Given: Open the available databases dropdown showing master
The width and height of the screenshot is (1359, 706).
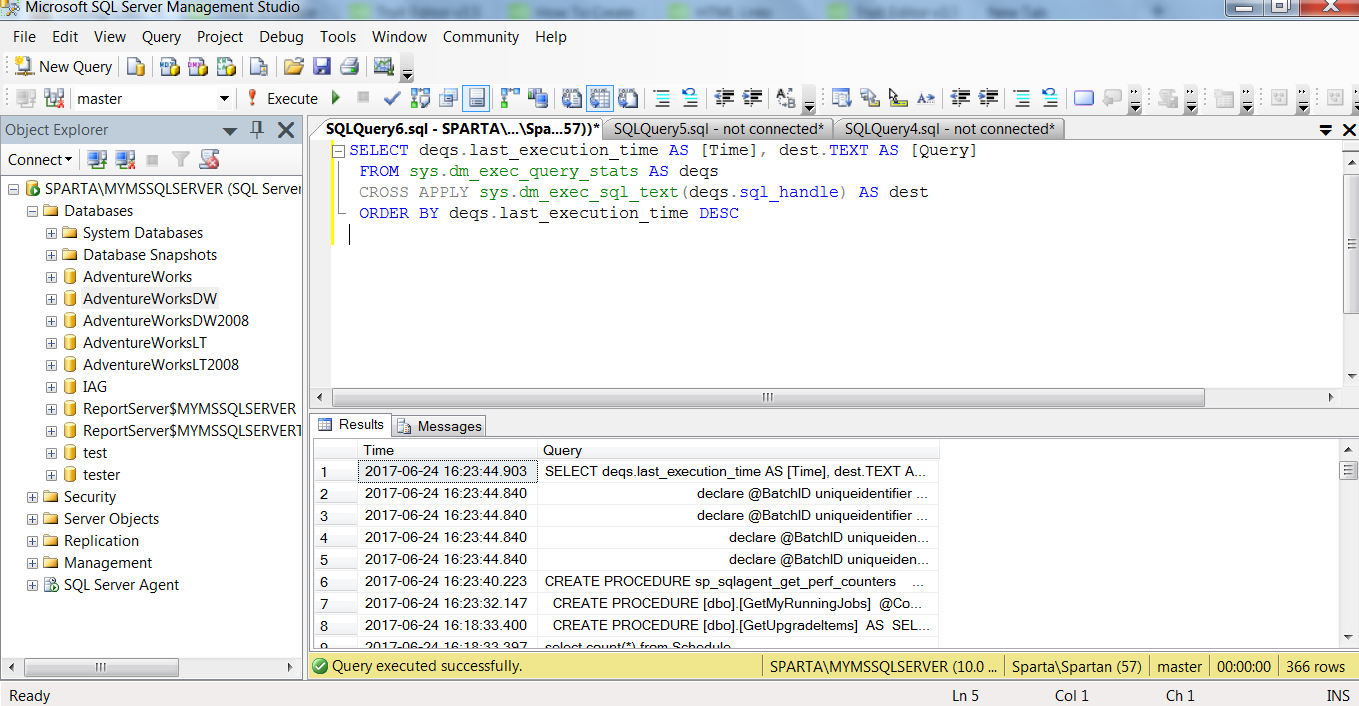Looking at the screenshot, I should (x=226, y=98).
